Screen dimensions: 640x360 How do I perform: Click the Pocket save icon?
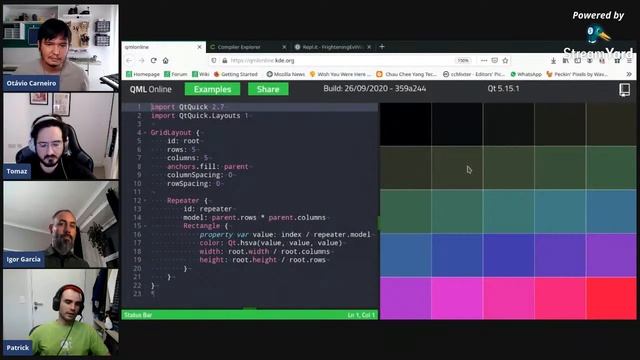coord(494,60)
